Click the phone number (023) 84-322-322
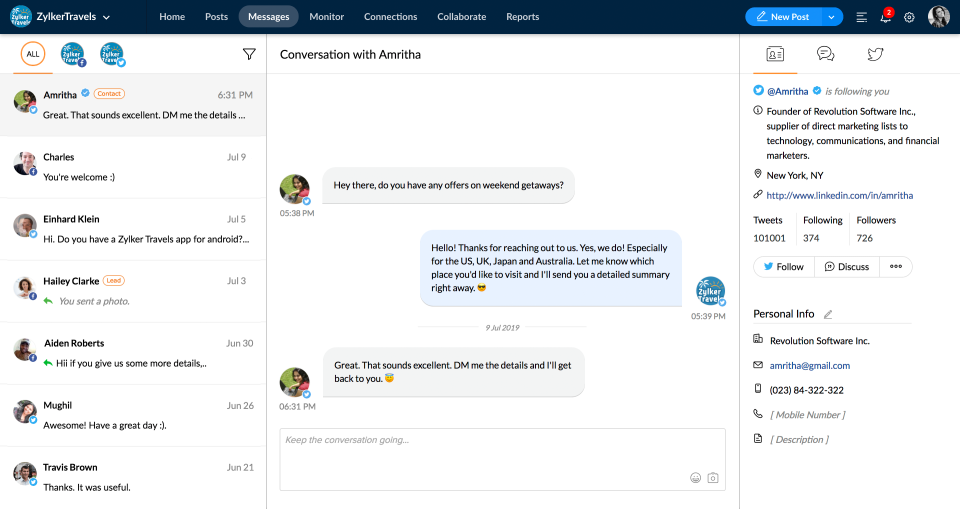This screenshot has width=960, height=509. [x=806, y=390]
